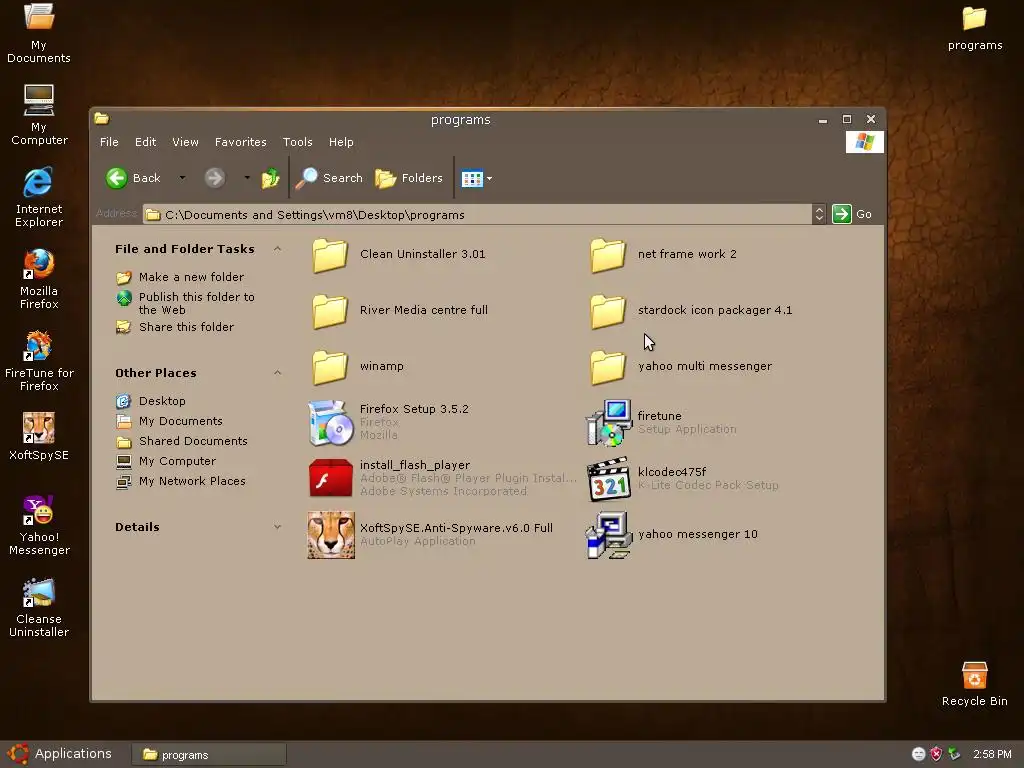Click the green Back arrow icon

[x=117, y=178]
